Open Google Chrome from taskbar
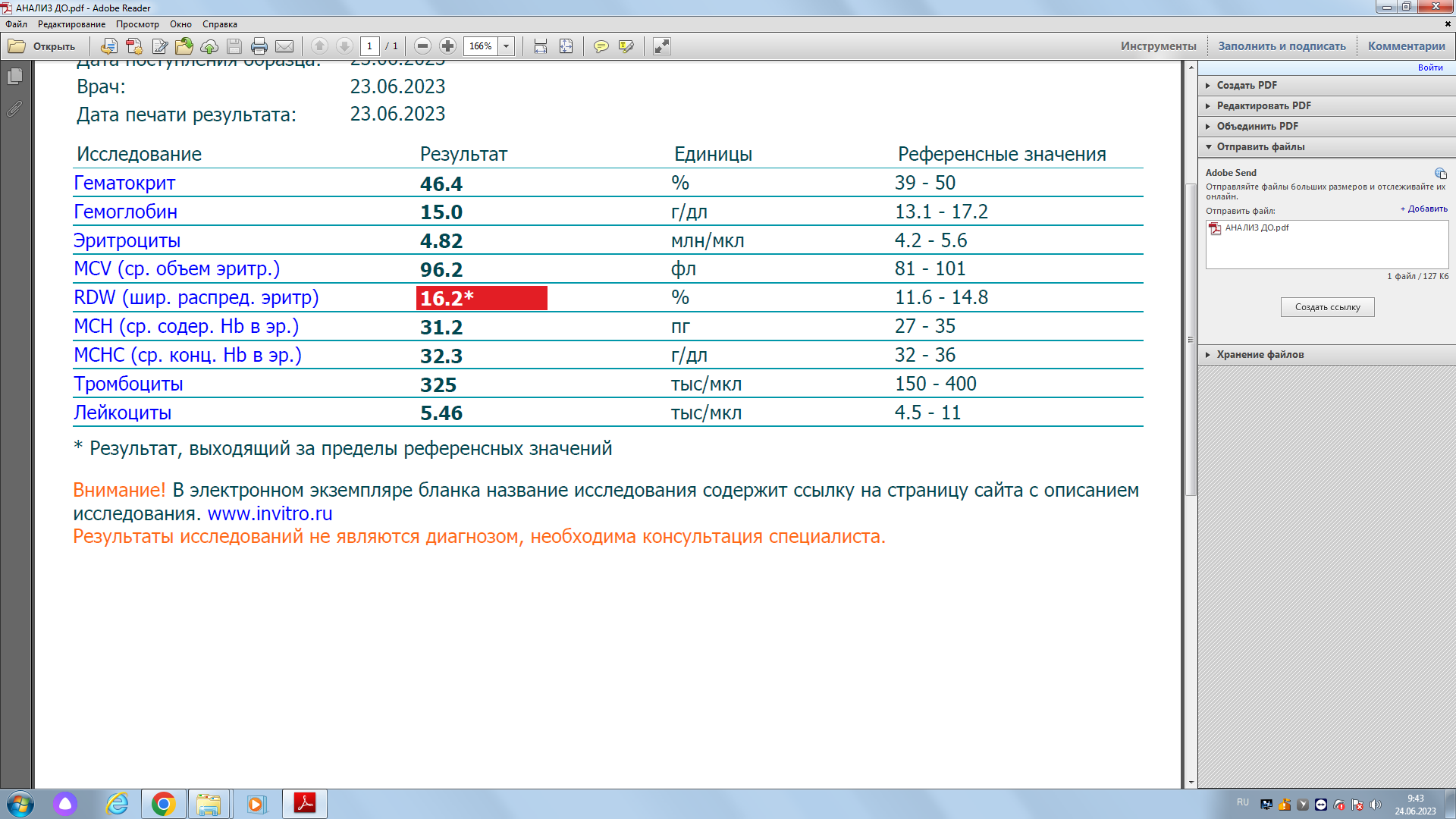 coord(163,804)
